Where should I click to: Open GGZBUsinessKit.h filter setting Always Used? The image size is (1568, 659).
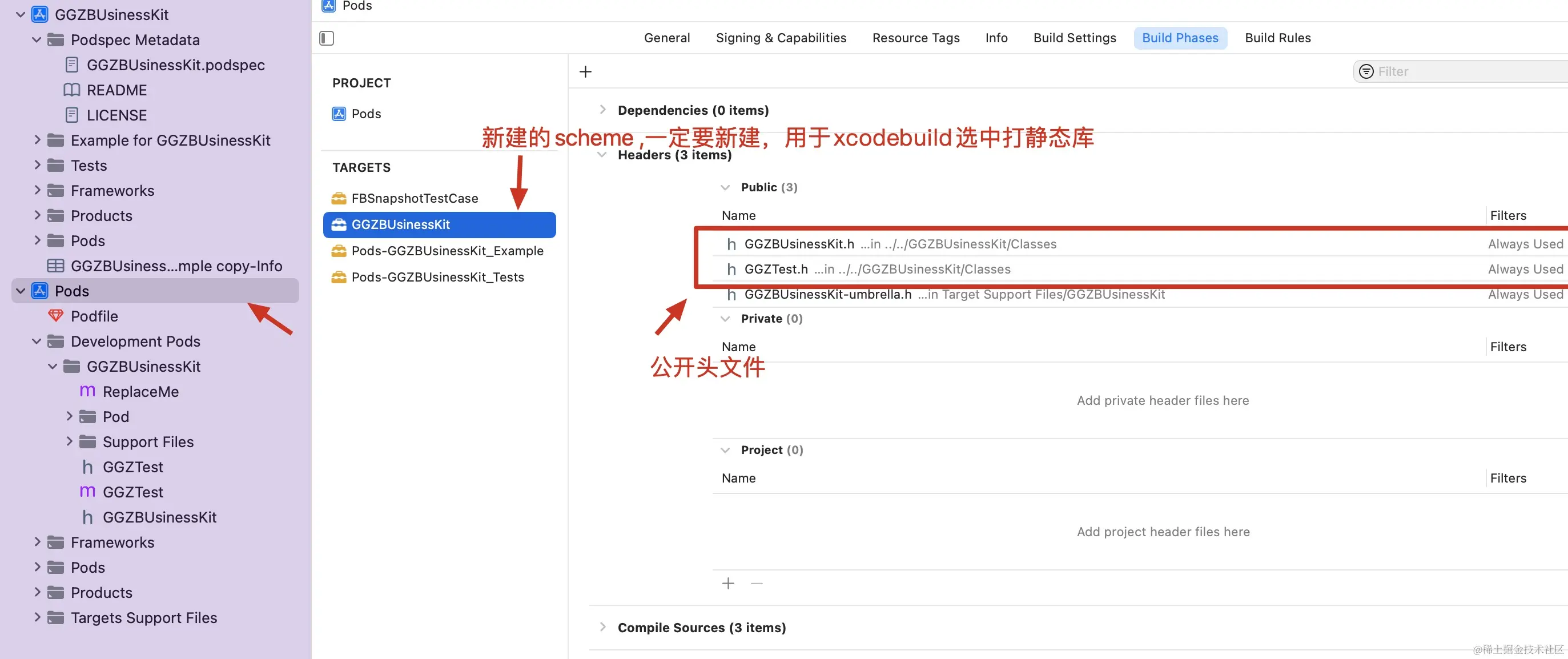pos(1525,244)
